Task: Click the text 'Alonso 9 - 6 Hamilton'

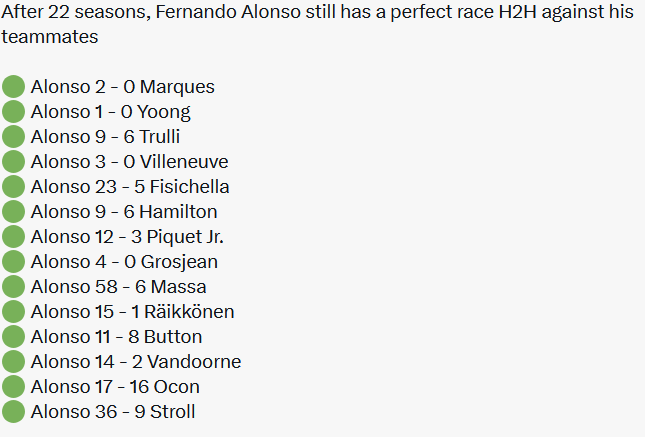Action: [x=124, y=212]
